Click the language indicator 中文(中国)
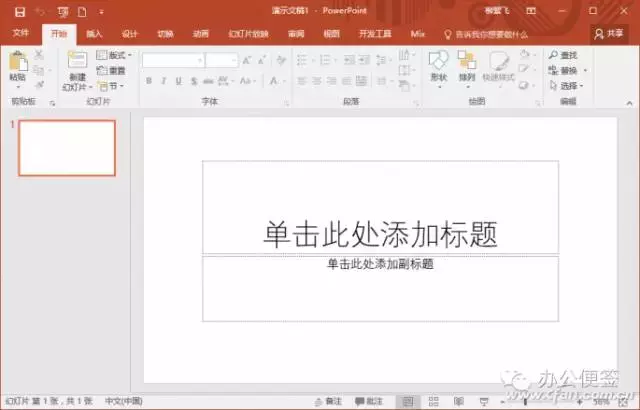 point(123,401)
